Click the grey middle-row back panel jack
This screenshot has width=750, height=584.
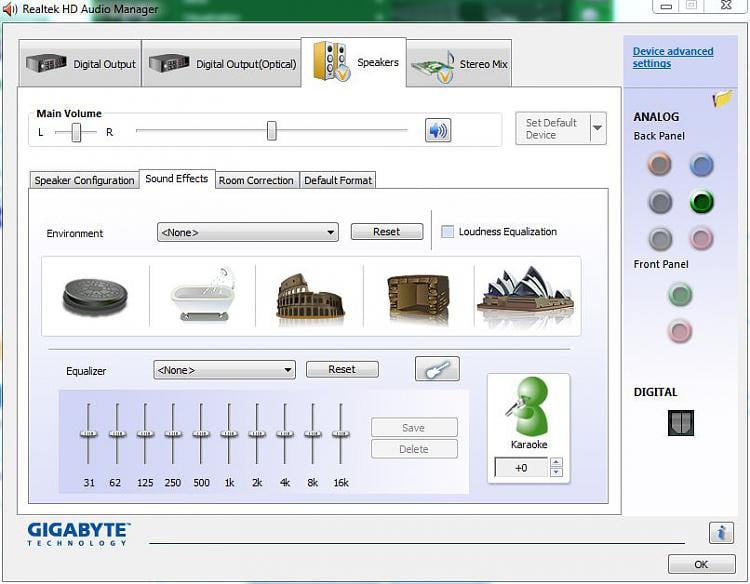click(x=661, y=201)
